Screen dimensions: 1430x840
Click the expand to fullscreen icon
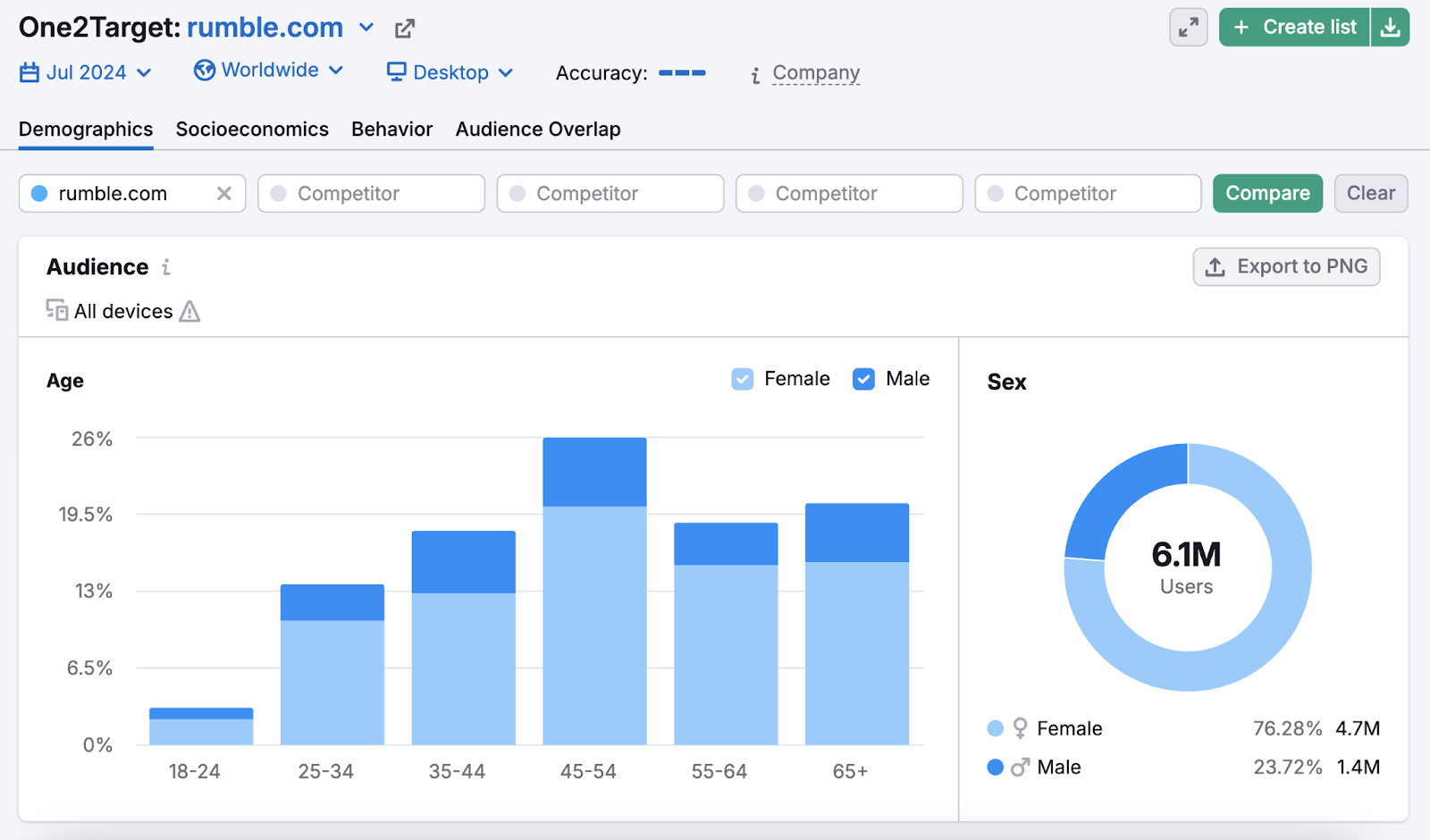(x=1189, y=28)
